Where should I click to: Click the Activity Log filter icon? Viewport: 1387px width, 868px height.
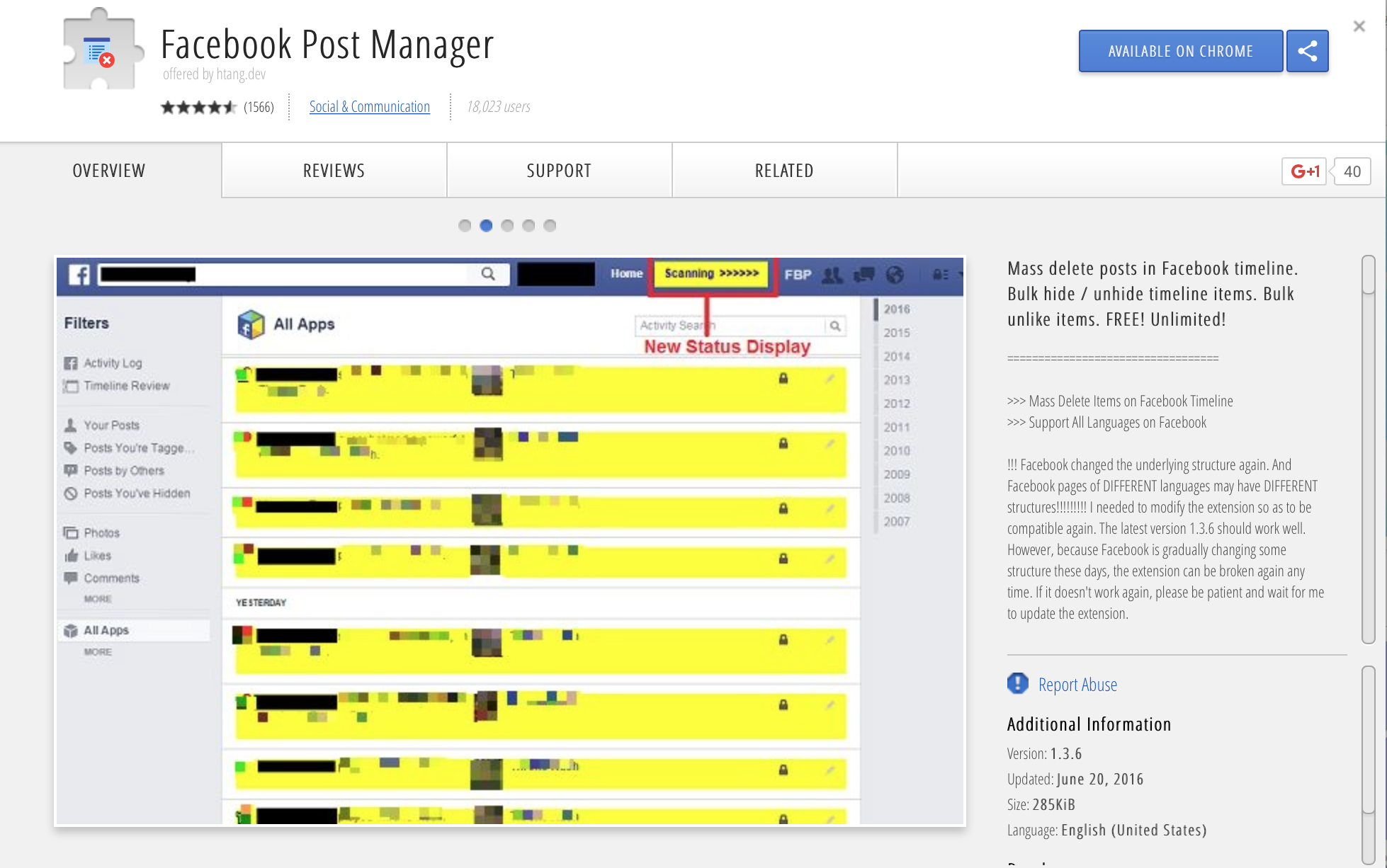pyautogui.click(x=73, y=362)
